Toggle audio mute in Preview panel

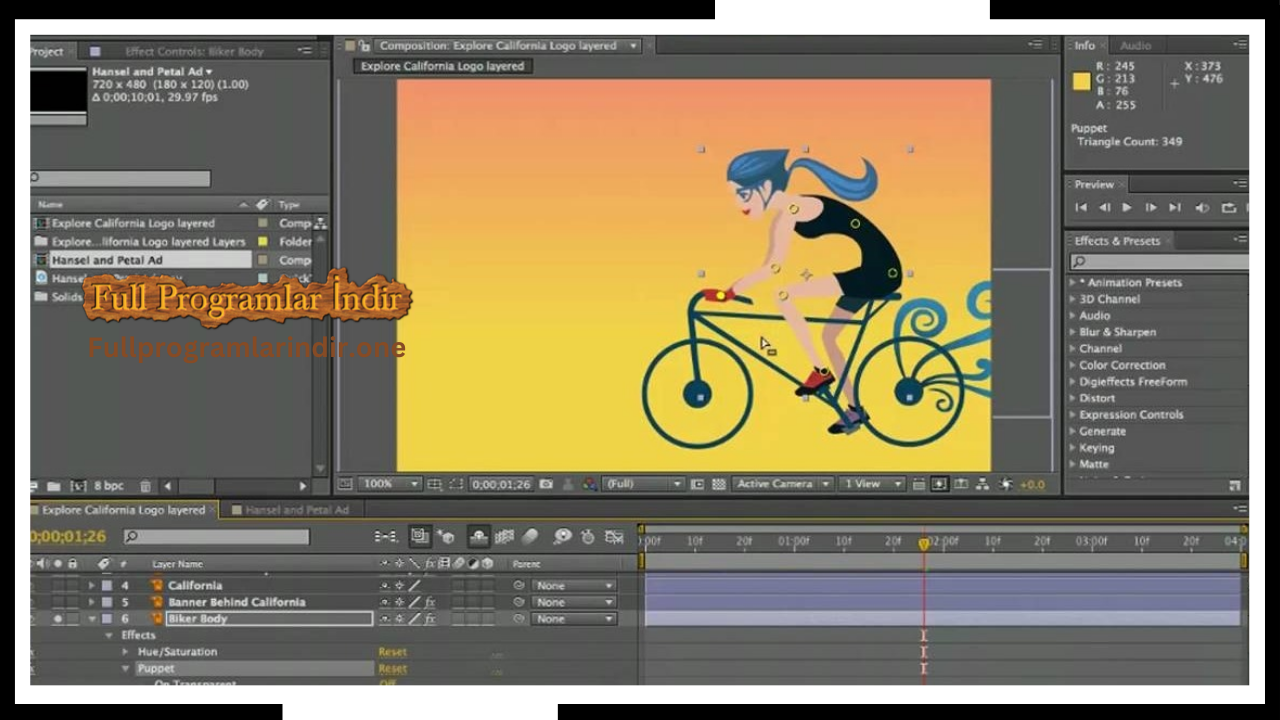pyautogui.click(x=1202, y=208)
